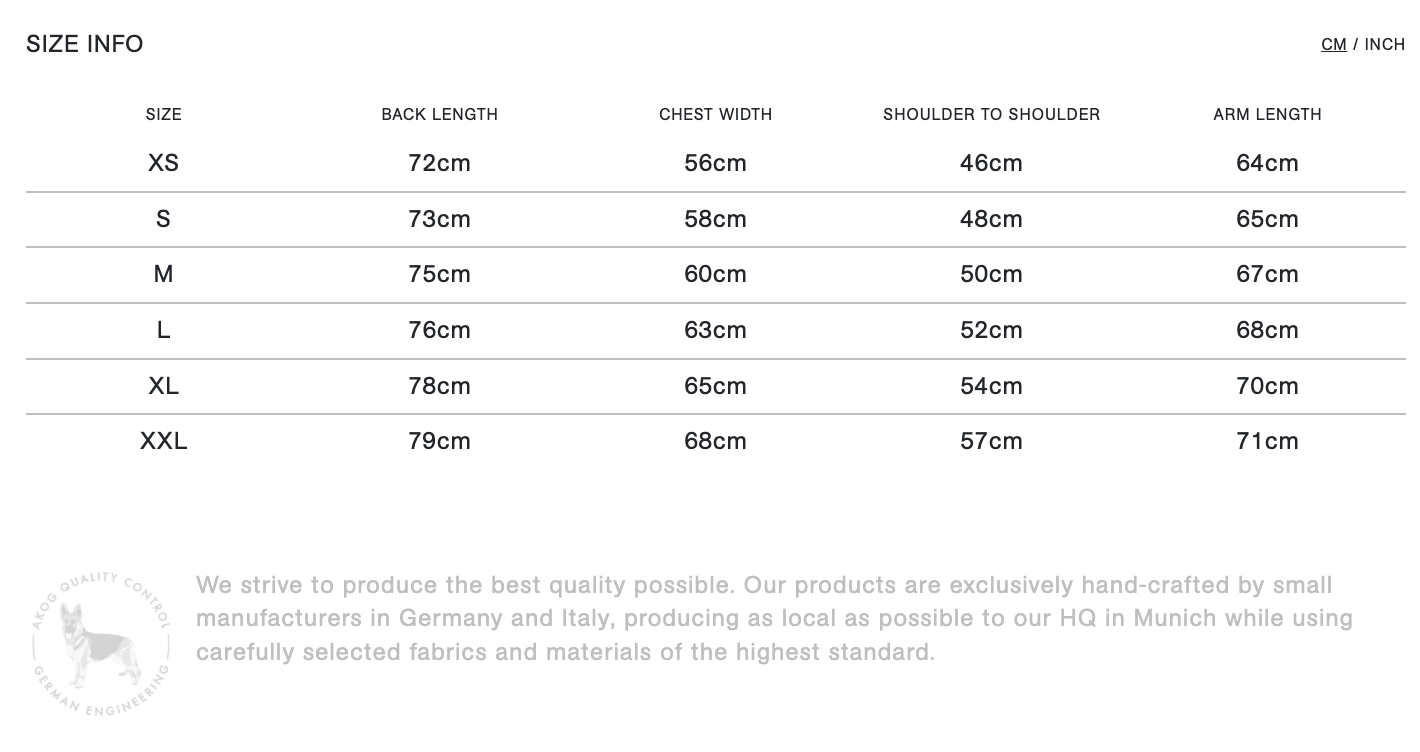1420x752 pixels.
Task: Select the XXL size row label
Action: coord(164,441)
